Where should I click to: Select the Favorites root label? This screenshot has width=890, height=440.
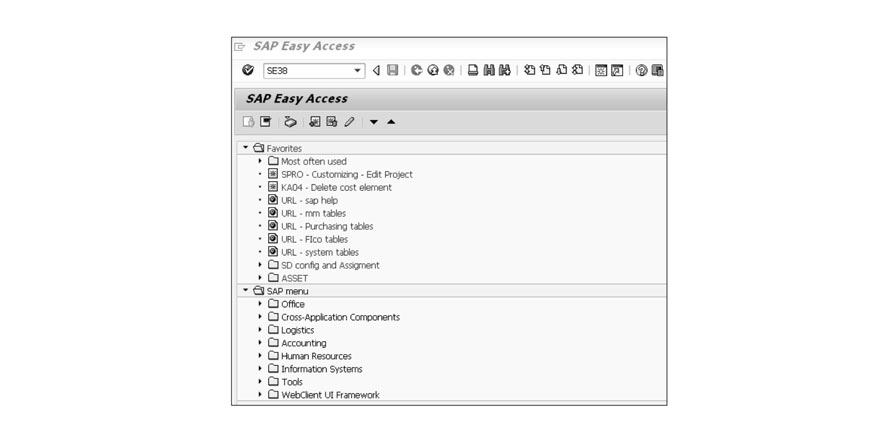(284, 148)
